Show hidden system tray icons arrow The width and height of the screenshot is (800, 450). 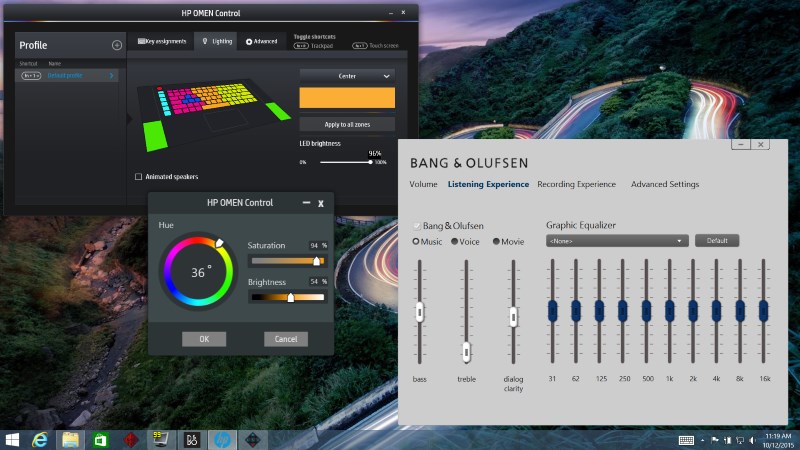click(x=703, y=440)
